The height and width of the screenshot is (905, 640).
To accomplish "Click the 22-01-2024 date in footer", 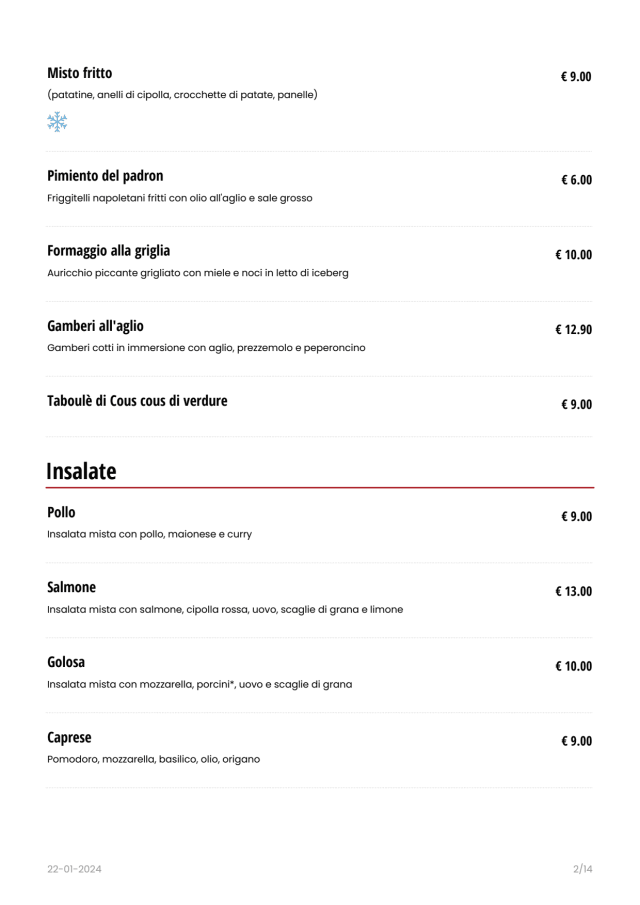I will 74,869.
